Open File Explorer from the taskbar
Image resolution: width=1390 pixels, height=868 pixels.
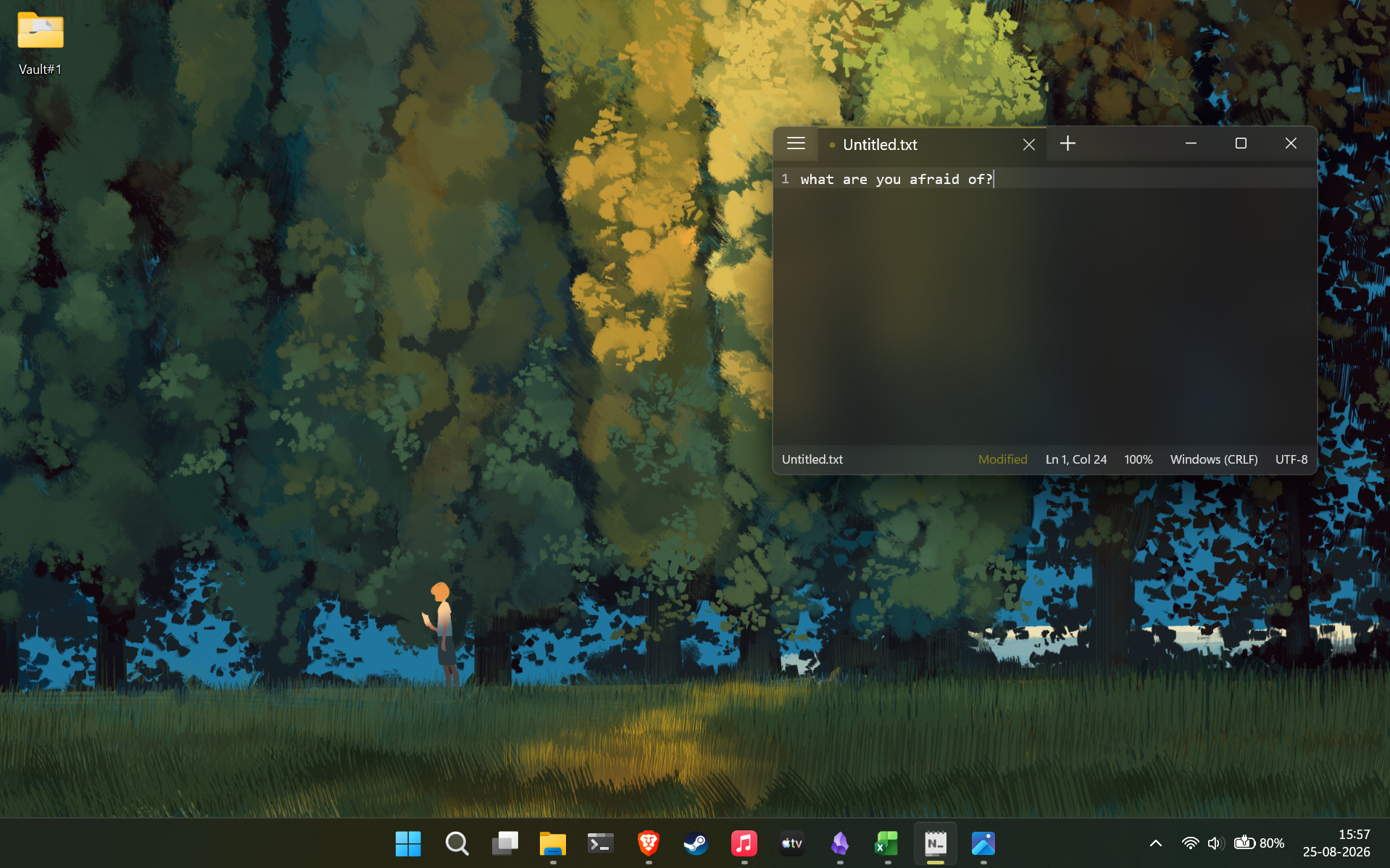(552, 843)
